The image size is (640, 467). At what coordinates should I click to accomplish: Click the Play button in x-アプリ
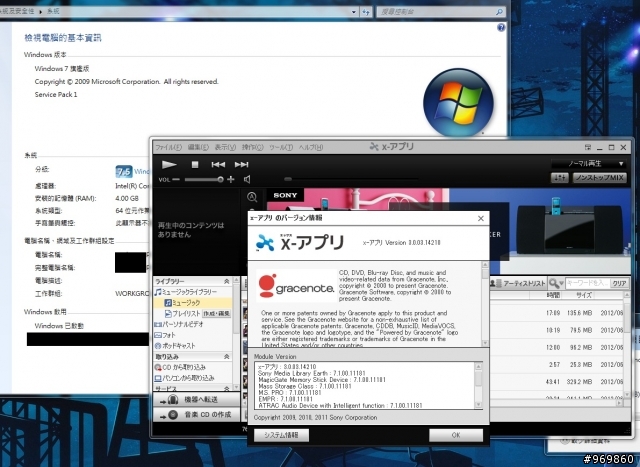(x=169, y=165)
